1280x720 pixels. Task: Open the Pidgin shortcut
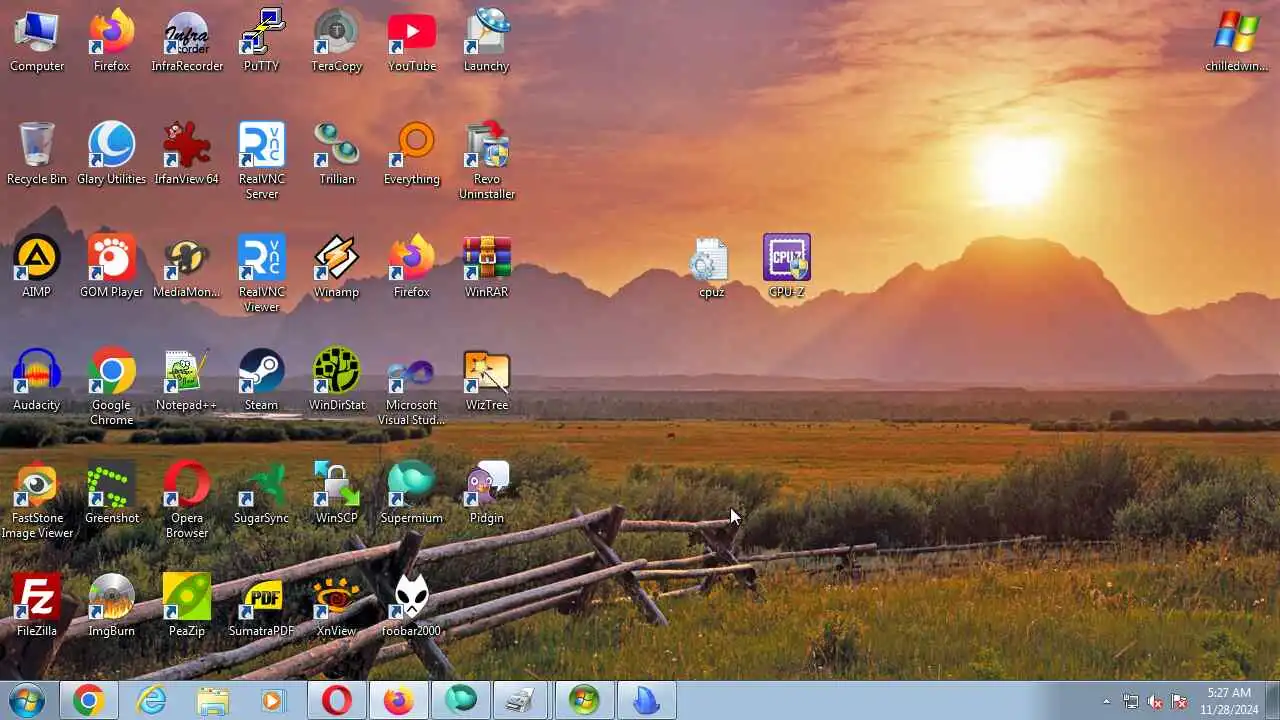pyautogui.click(x=487, y=493)
